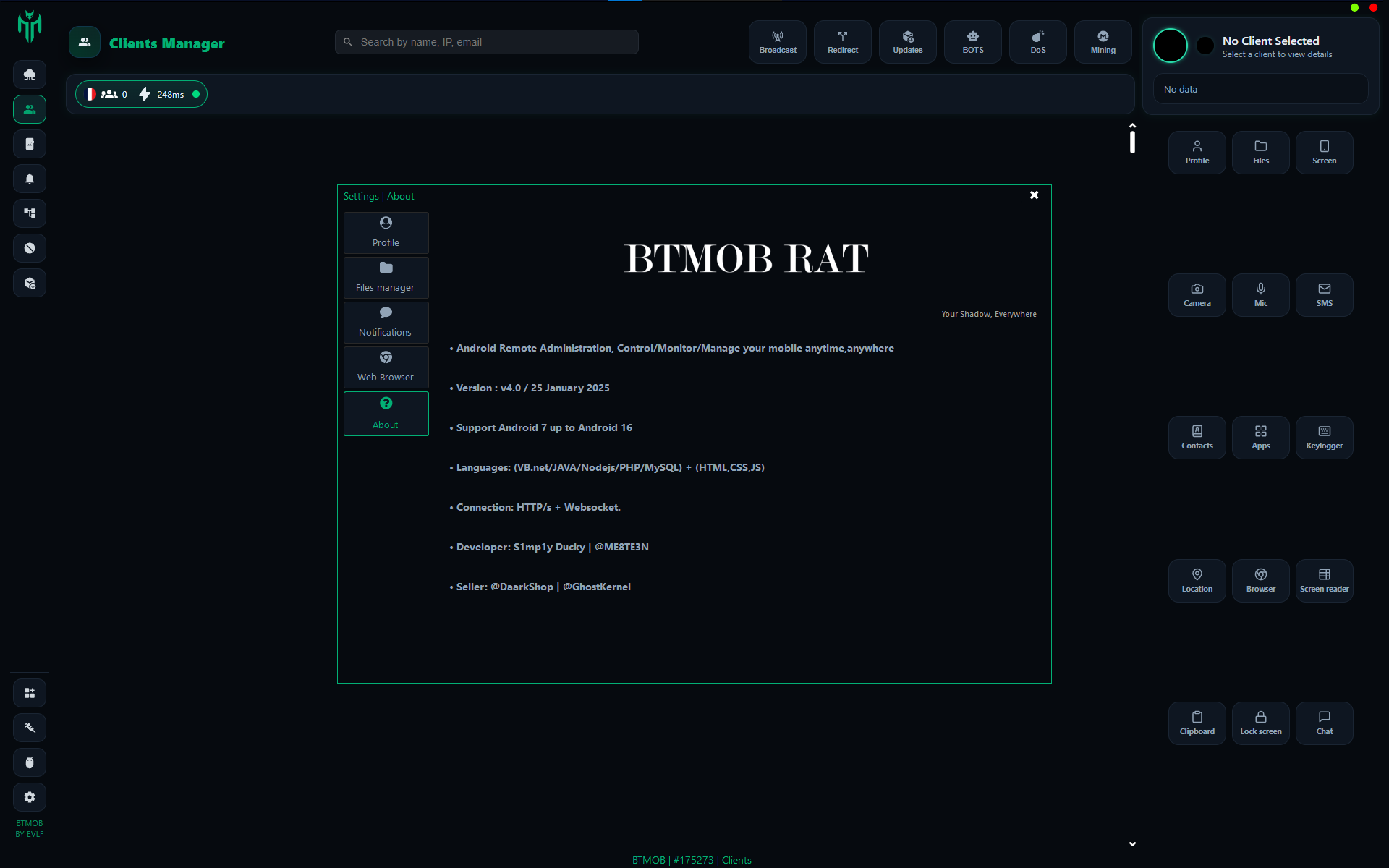Collapse the No data section
Viewport: 1389px width, 868px height.
1352,90
